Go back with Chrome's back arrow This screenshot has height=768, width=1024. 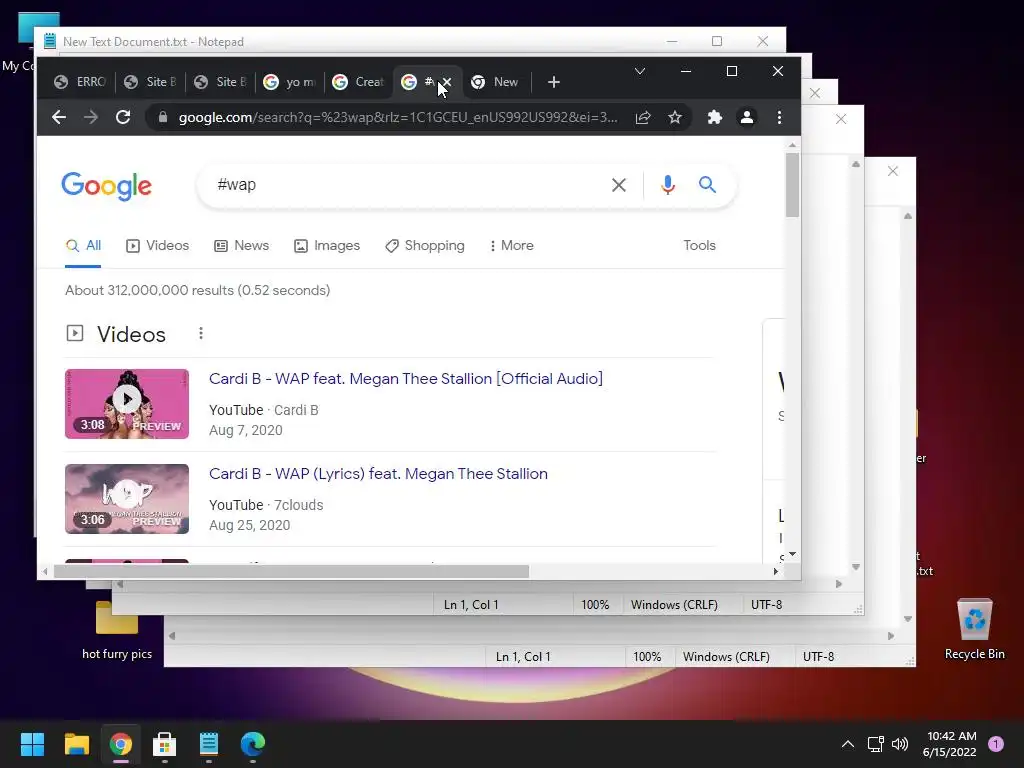[59, 118]
